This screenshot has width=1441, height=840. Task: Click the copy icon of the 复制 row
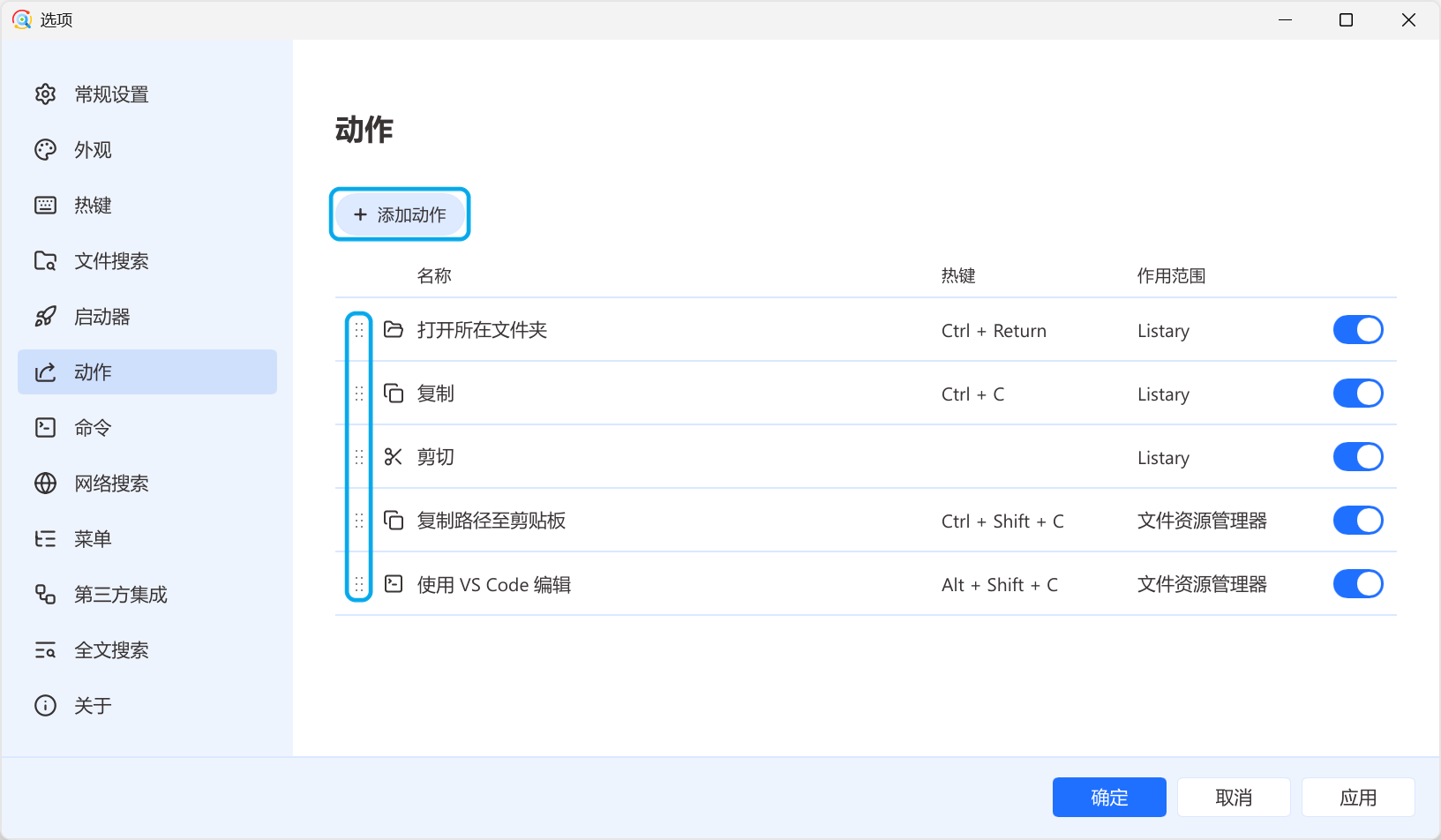coord(394,394)
